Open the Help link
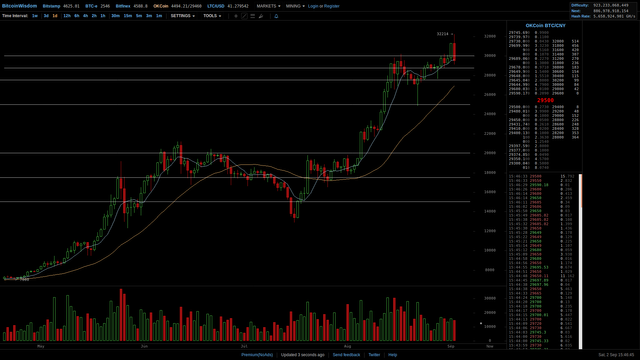The image size is (640, 360). coord(392,355)
